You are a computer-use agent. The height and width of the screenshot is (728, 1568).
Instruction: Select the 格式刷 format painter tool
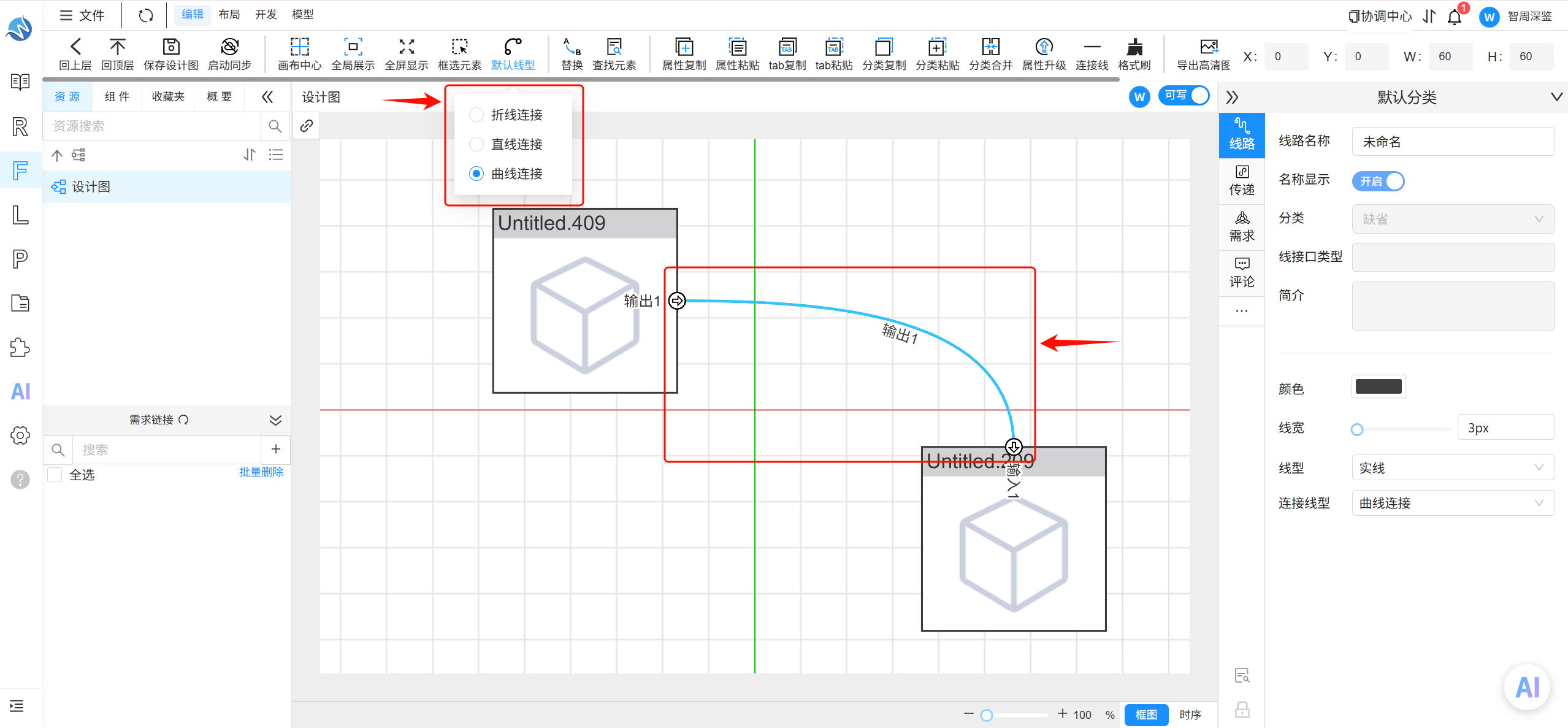pos(1134,47)
